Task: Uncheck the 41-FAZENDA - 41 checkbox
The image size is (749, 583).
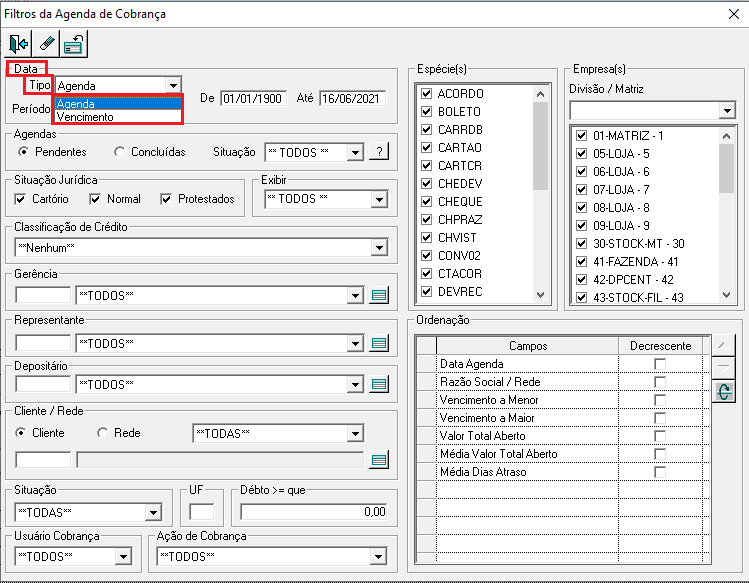Action: click(x=581, y=262)
